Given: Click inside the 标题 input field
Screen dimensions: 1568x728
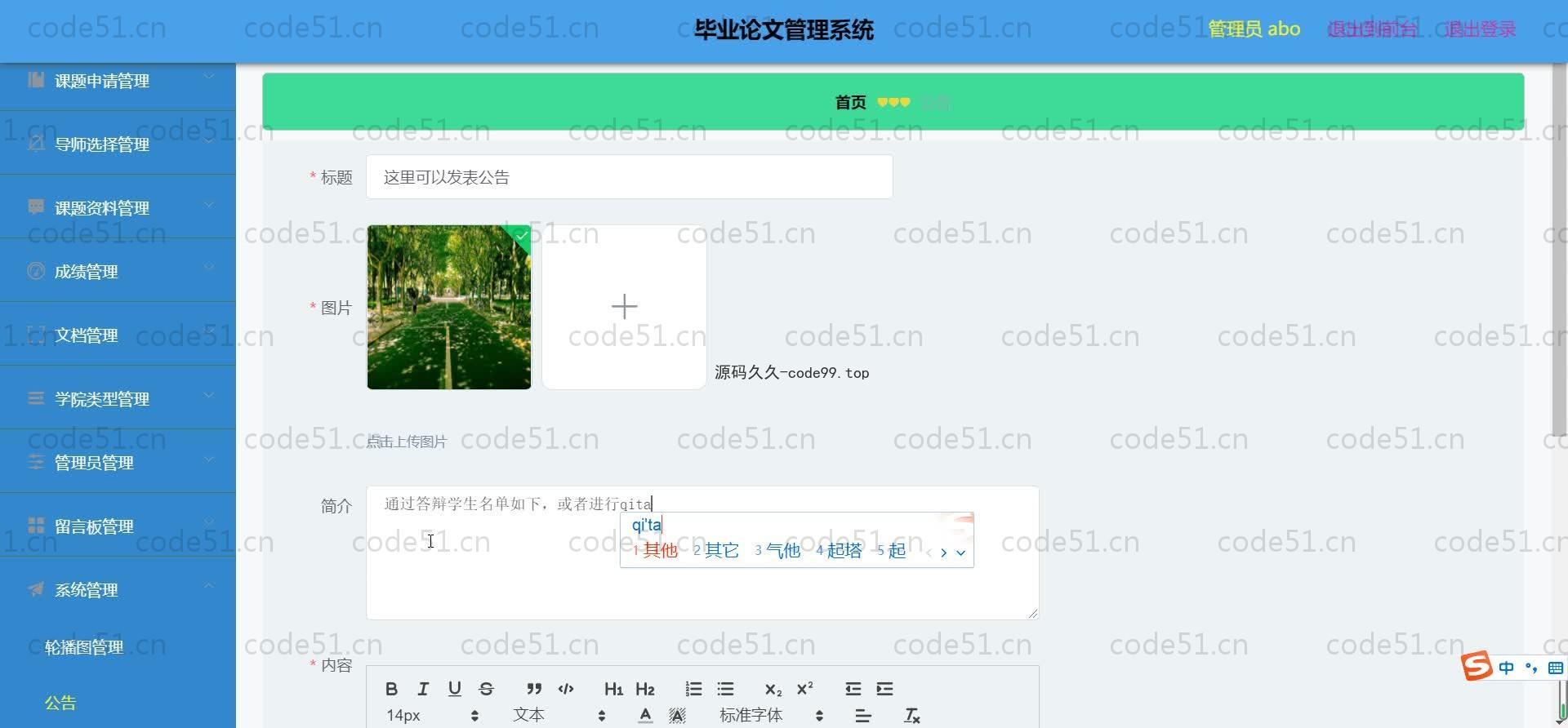Looking at the screenshot, I should pyautogui.click(x=629, y=176).
